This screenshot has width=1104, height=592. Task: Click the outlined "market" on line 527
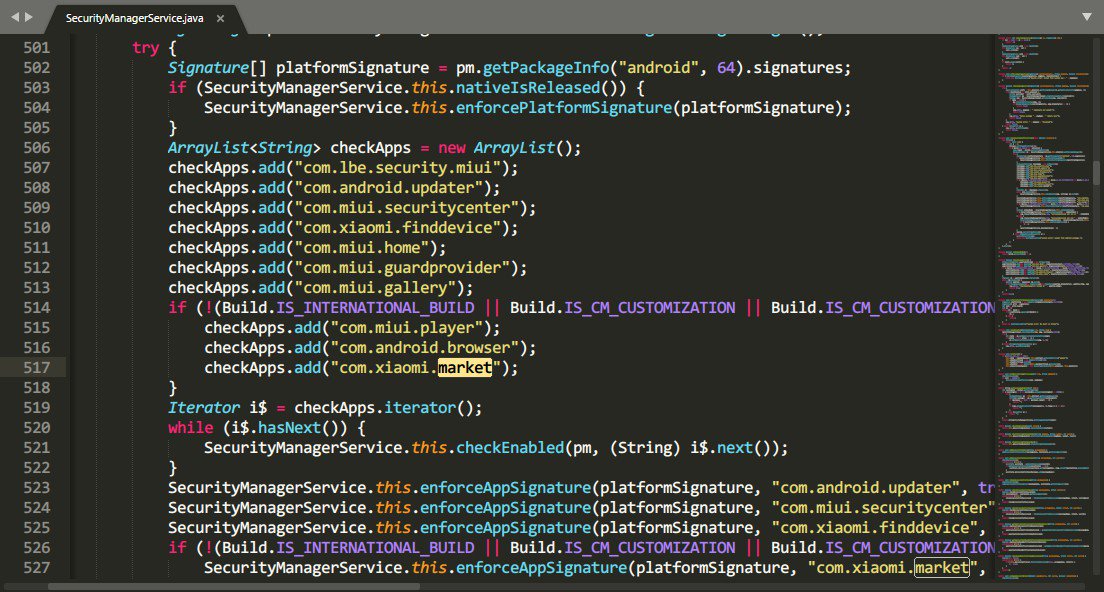942,567
